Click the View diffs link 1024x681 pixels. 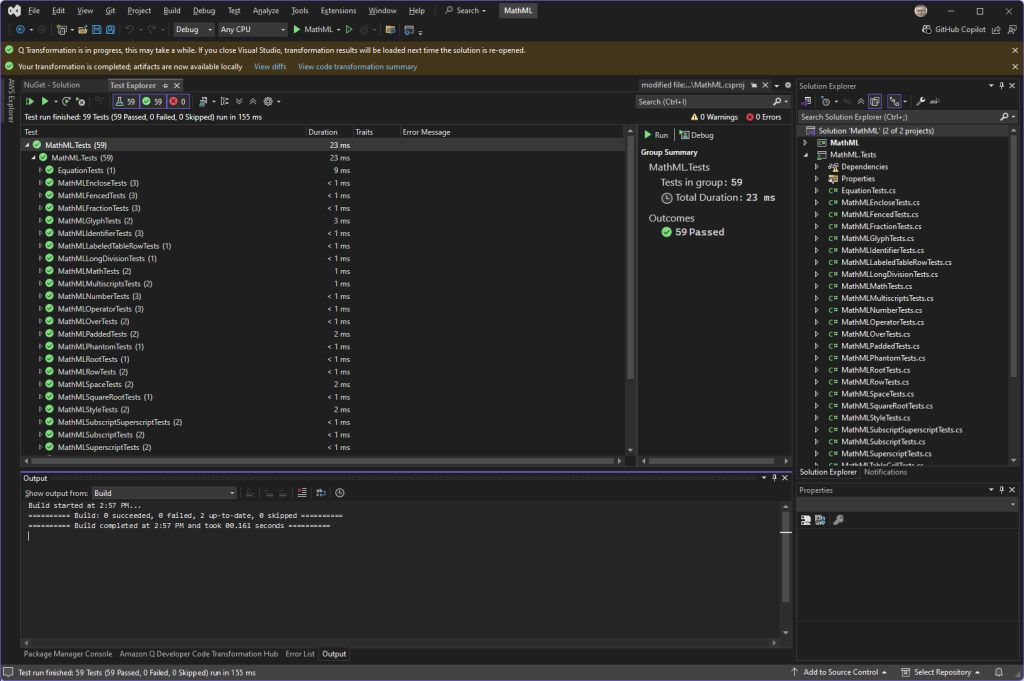point(270,67)
